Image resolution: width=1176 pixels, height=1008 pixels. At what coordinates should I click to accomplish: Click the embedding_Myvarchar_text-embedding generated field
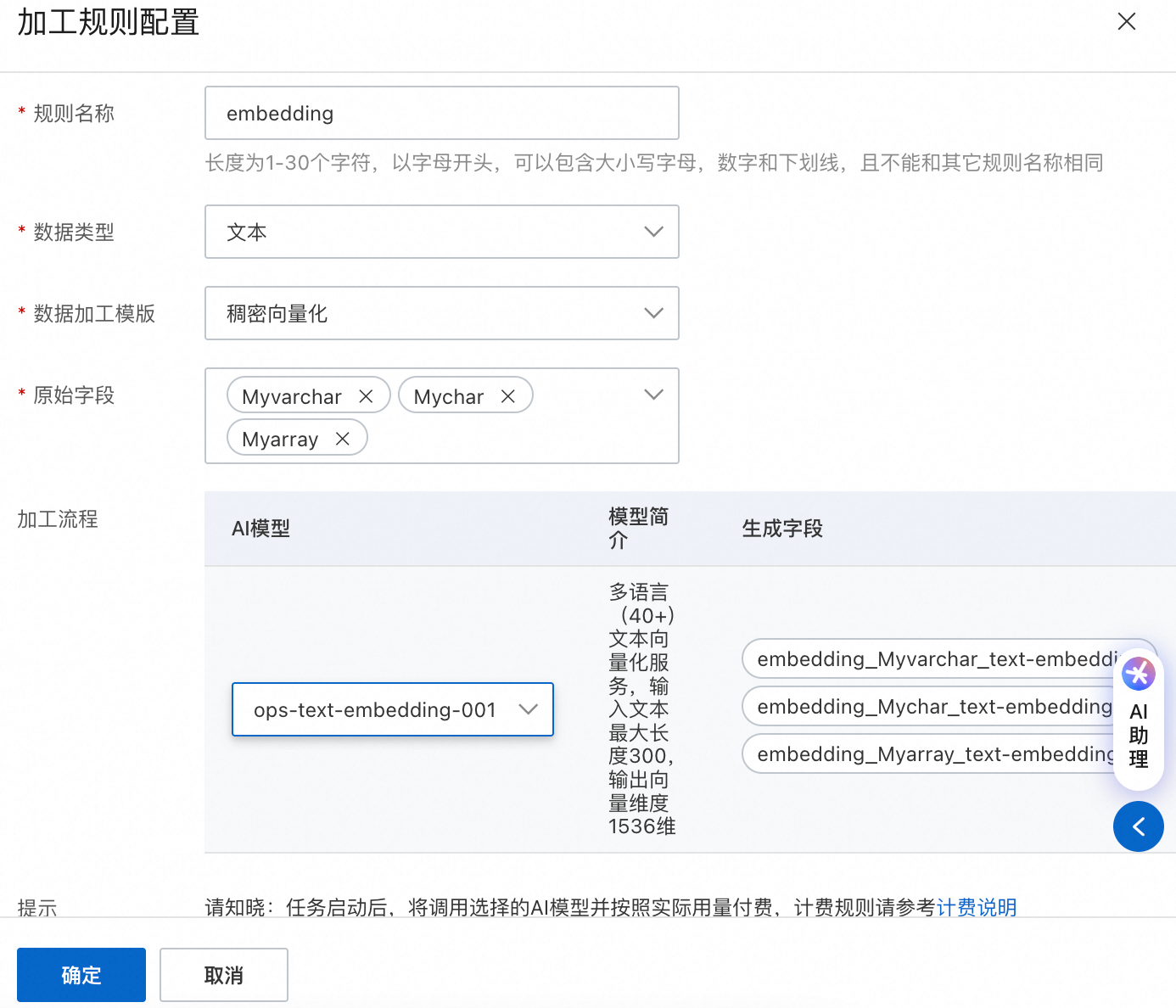pyautogui.click(x=949, y=659)
